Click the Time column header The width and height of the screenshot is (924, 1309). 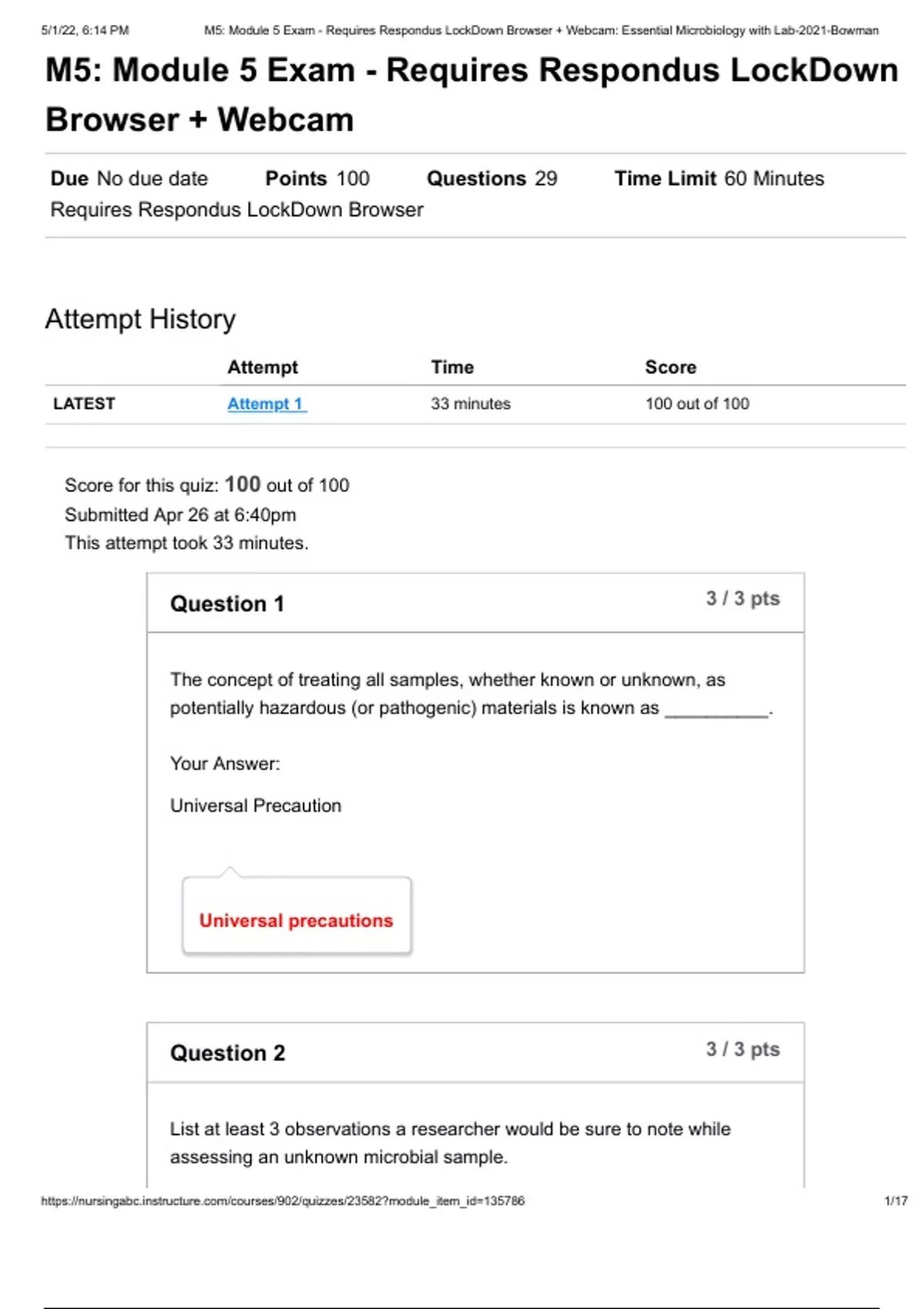coord(452,367)
